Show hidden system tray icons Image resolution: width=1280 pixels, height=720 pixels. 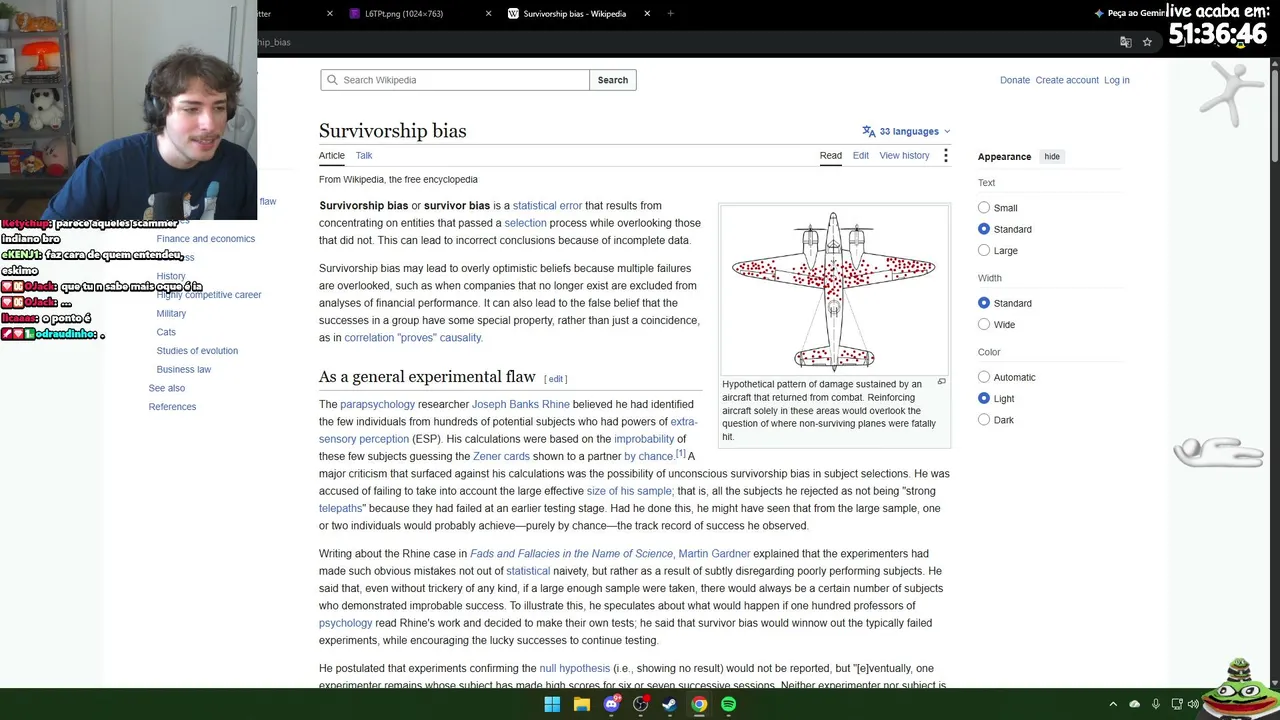[1113, 704]
